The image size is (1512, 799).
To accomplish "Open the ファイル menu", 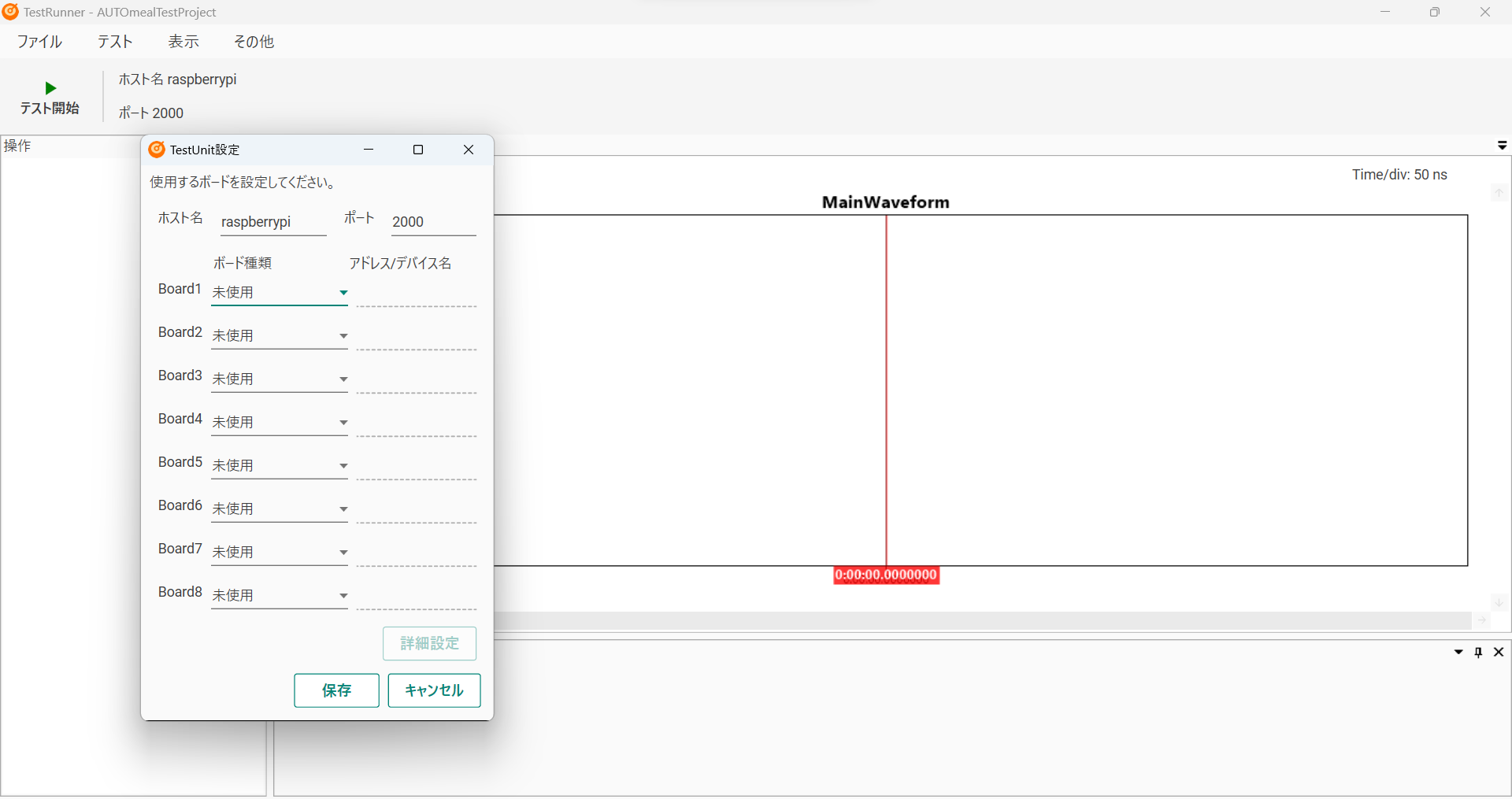I will point(39,42).
